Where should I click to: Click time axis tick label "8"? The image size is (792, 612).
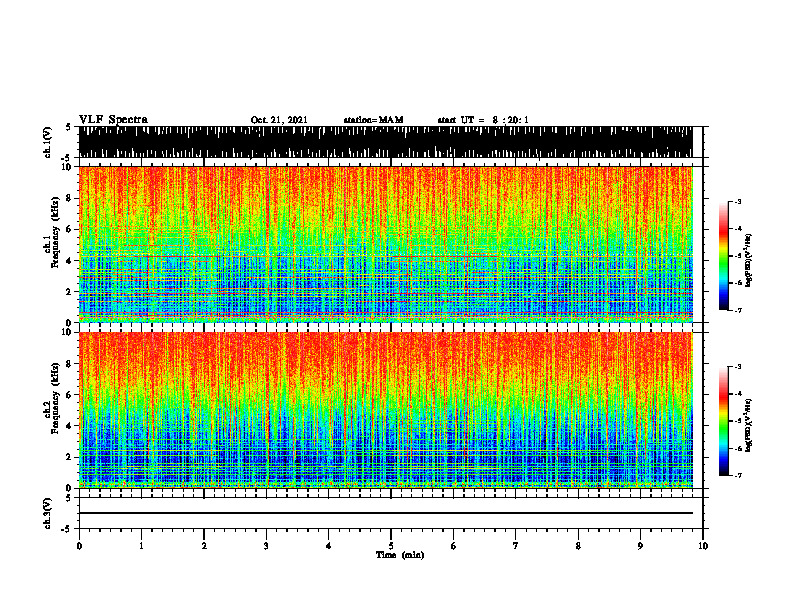[578, 546]
